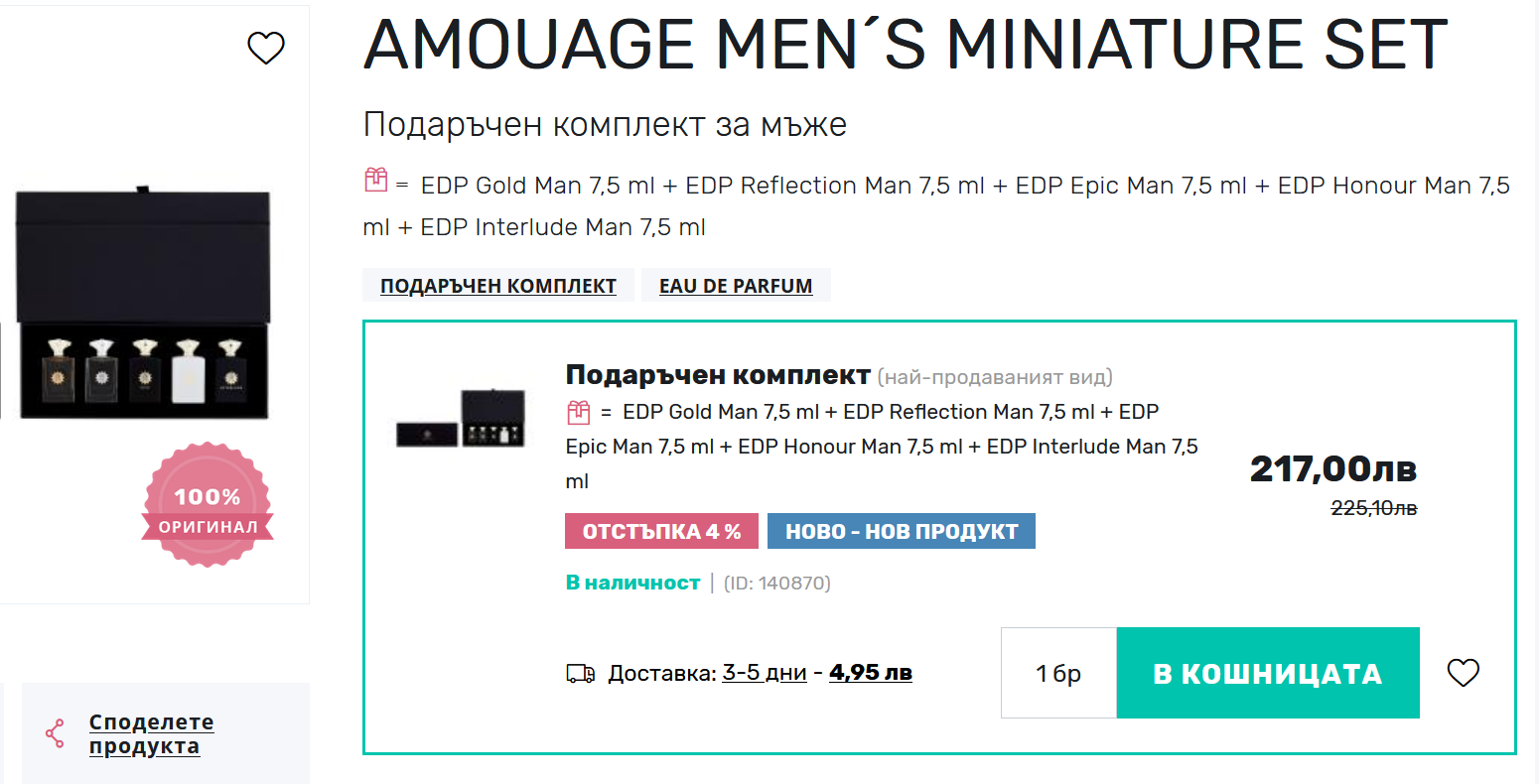Viewport: 1539px width, 784px height.
Task: Click the НОВО - НОВ ПРОДУКТ label
Action: coord(902,531)
